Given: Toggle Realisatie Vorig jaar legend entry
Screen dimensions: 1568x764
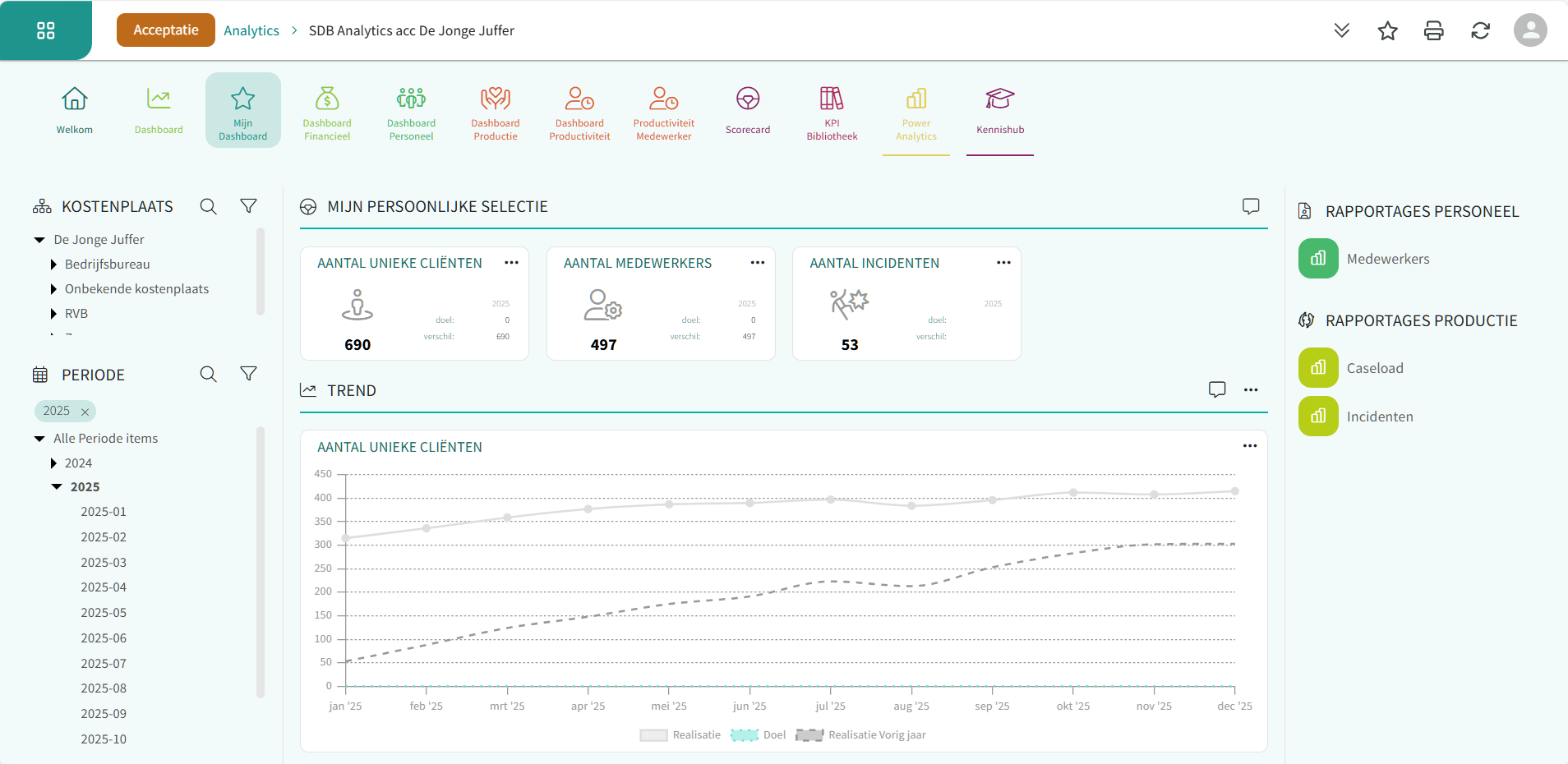Looking at the screenshot, I should pos(861,735).
